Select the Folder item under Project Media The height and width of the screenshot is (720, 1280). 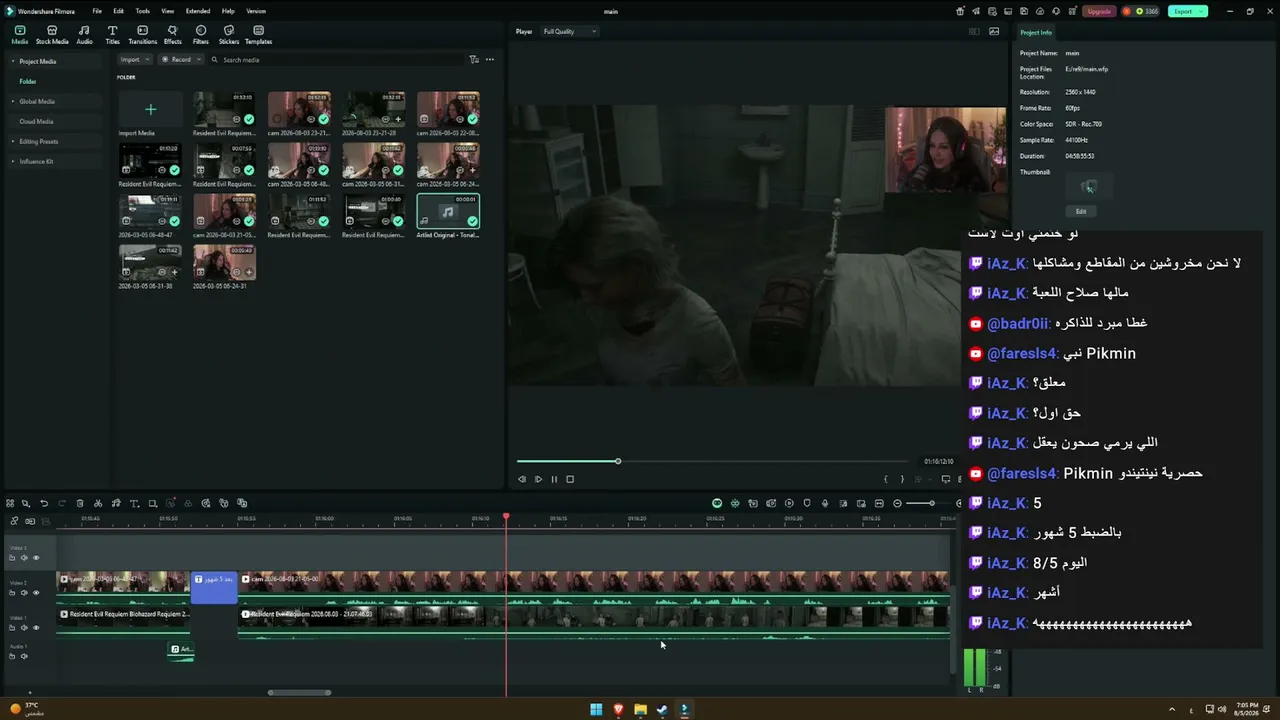point(28,81)
